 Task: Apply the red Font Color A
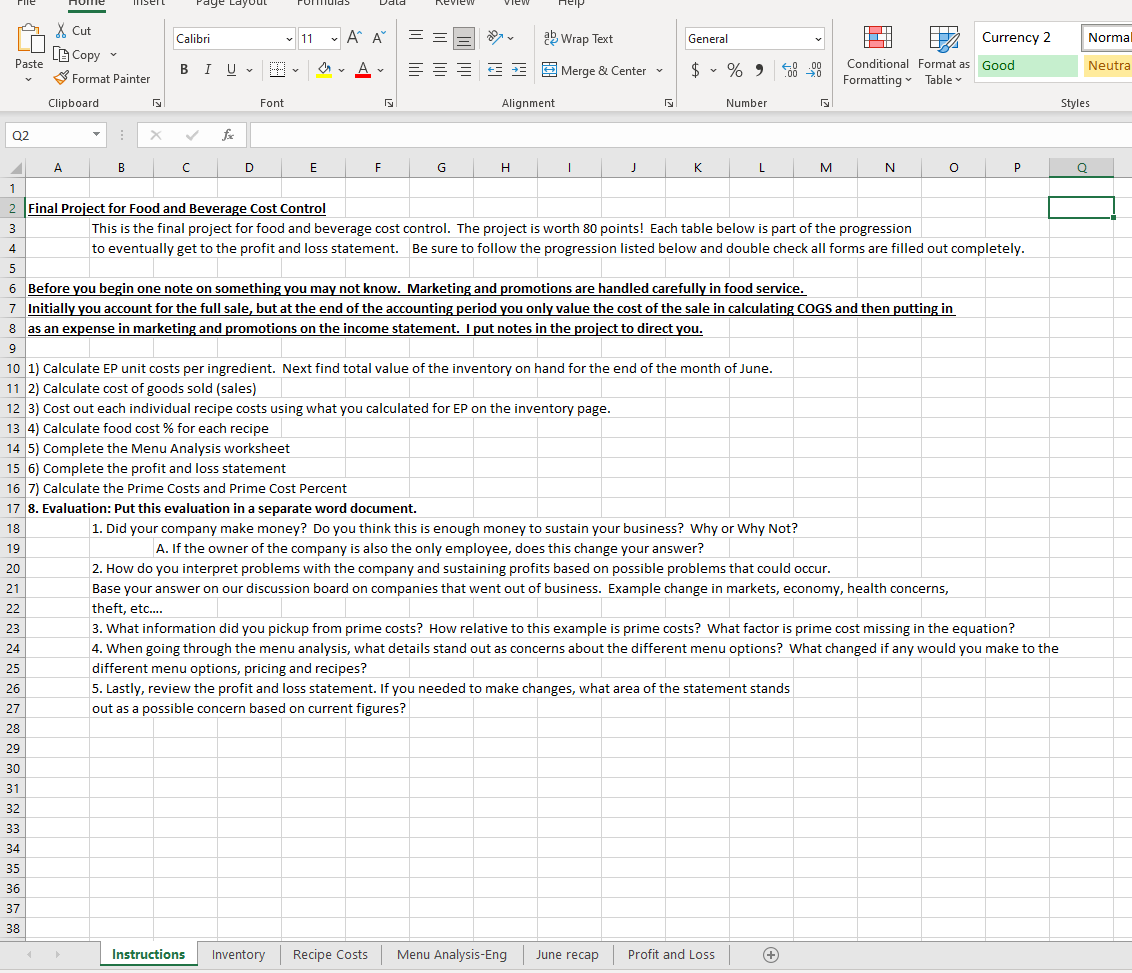[363, 69]
